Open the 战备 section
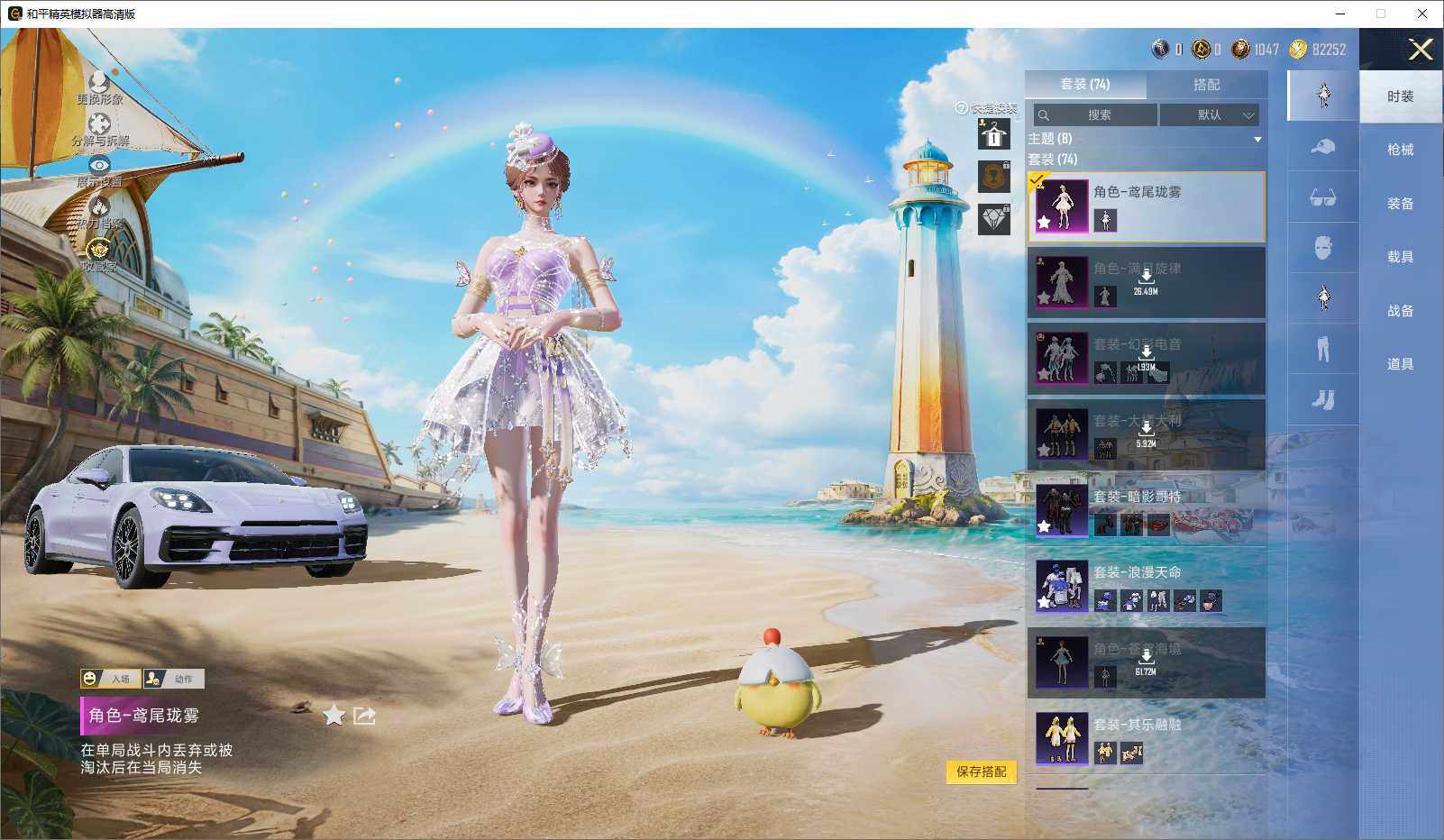Image resolution: width=1444 pixels, height=840 pixels. coord(1401,311)
